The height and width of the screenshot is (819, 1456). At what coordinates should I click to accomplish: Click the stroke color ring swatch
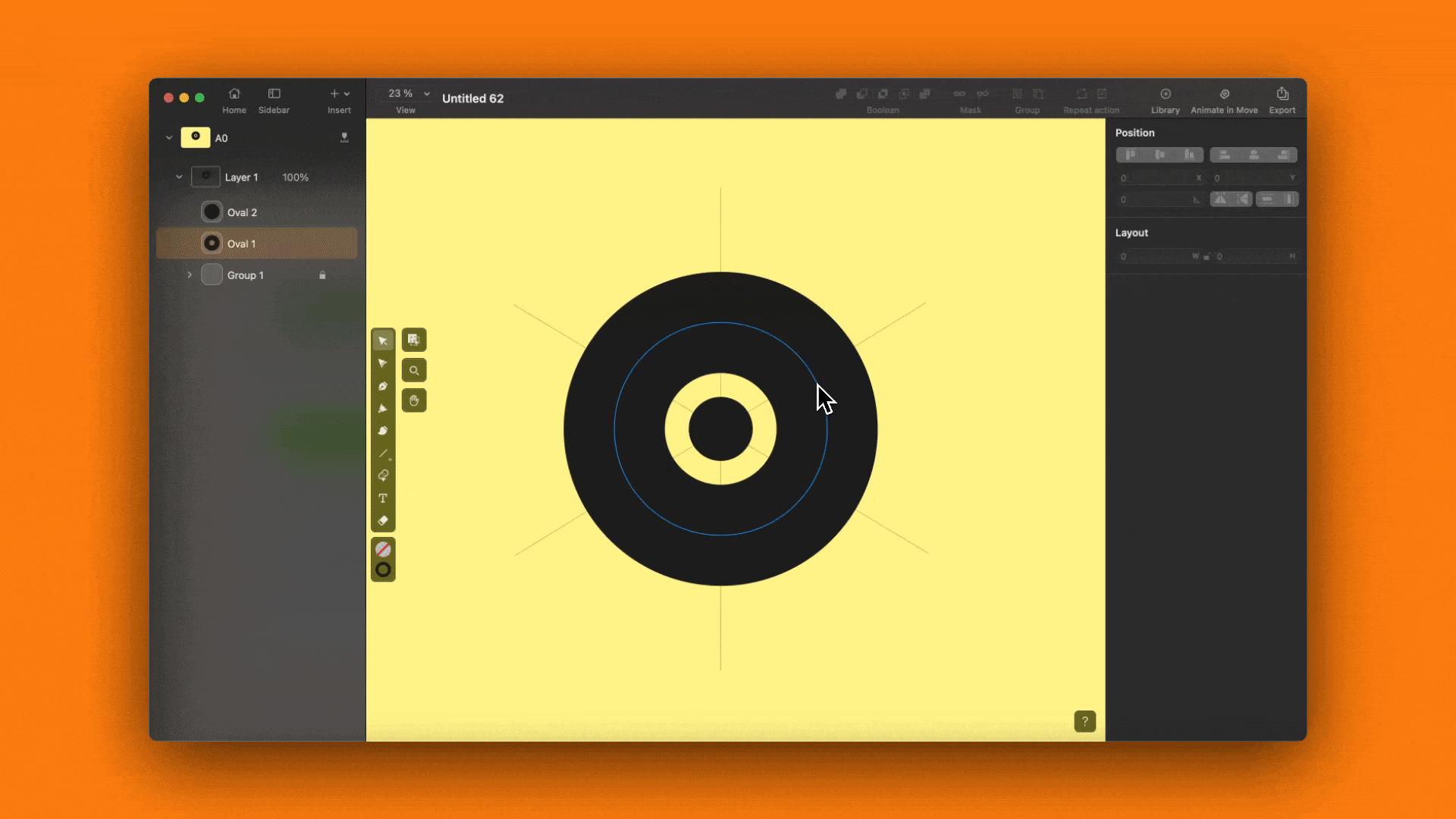(383, 570)
